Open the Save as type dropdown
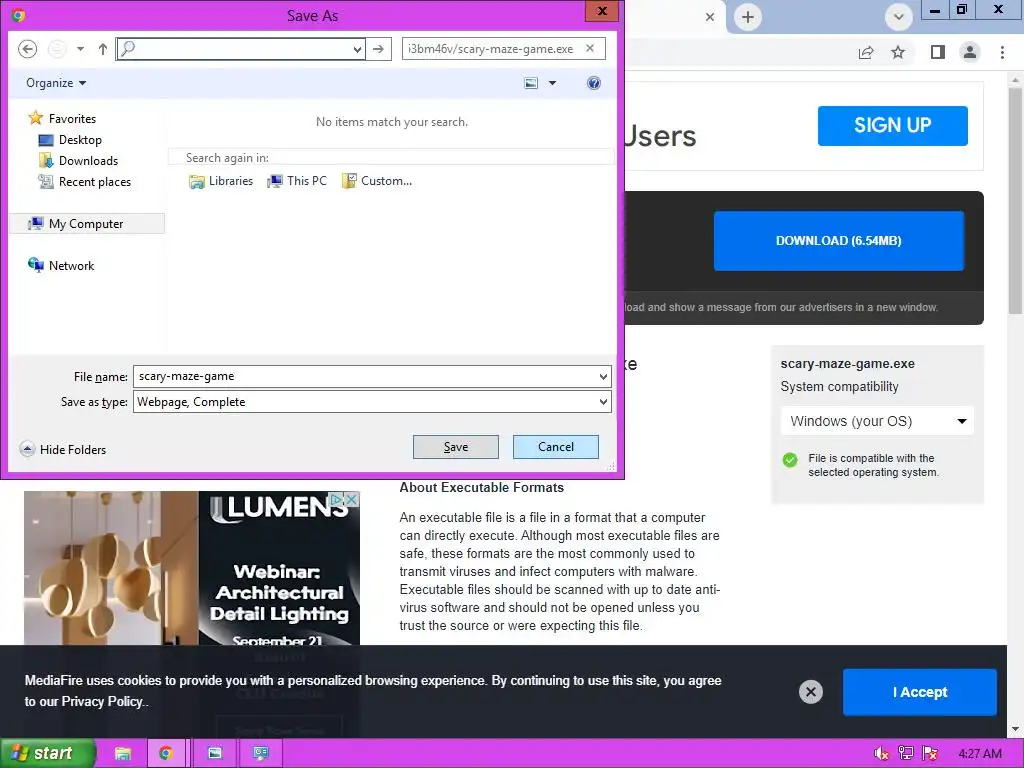The image size is (1024, 768). 372,402
